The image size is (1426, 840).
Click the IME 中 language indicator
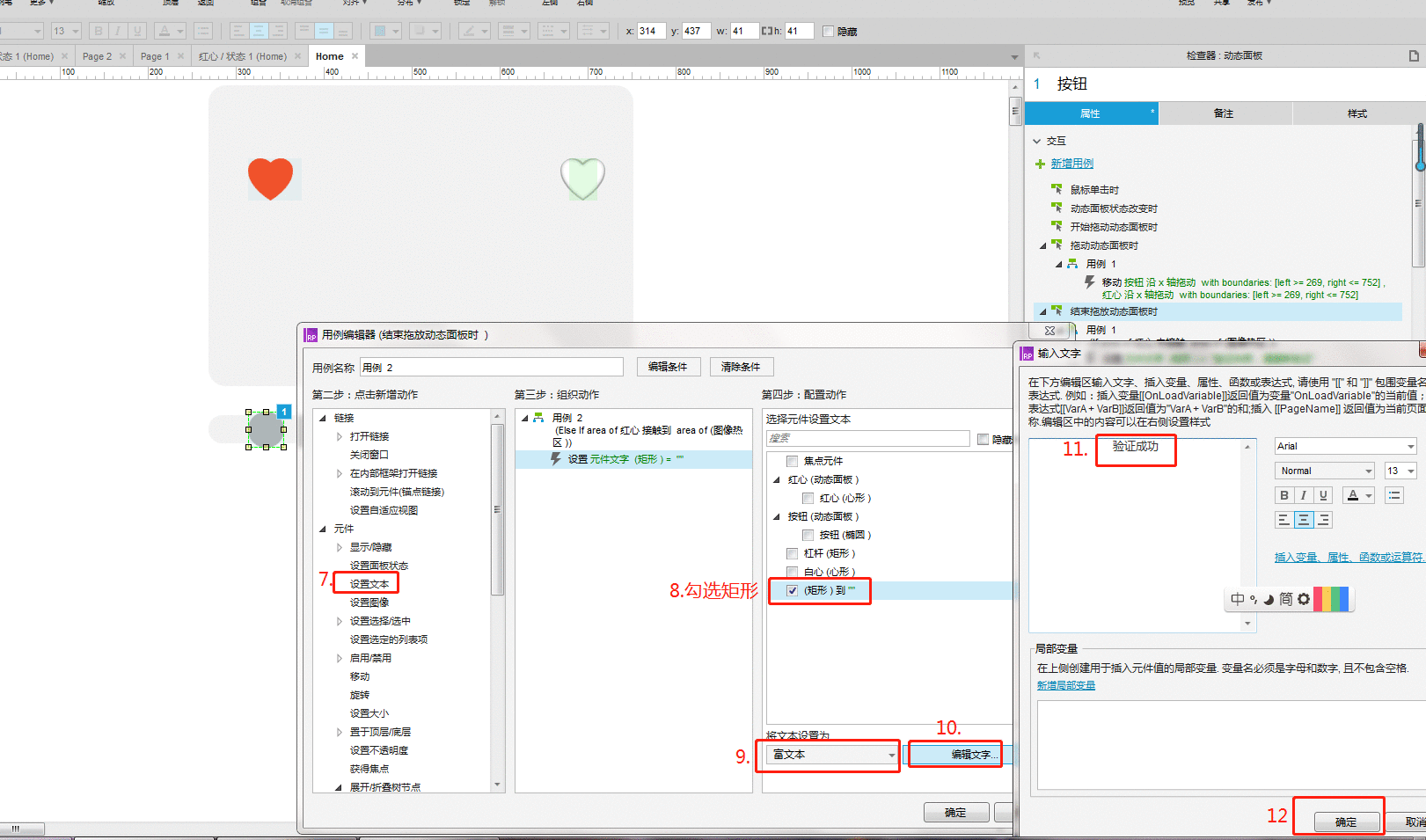tap(1238, 599)
